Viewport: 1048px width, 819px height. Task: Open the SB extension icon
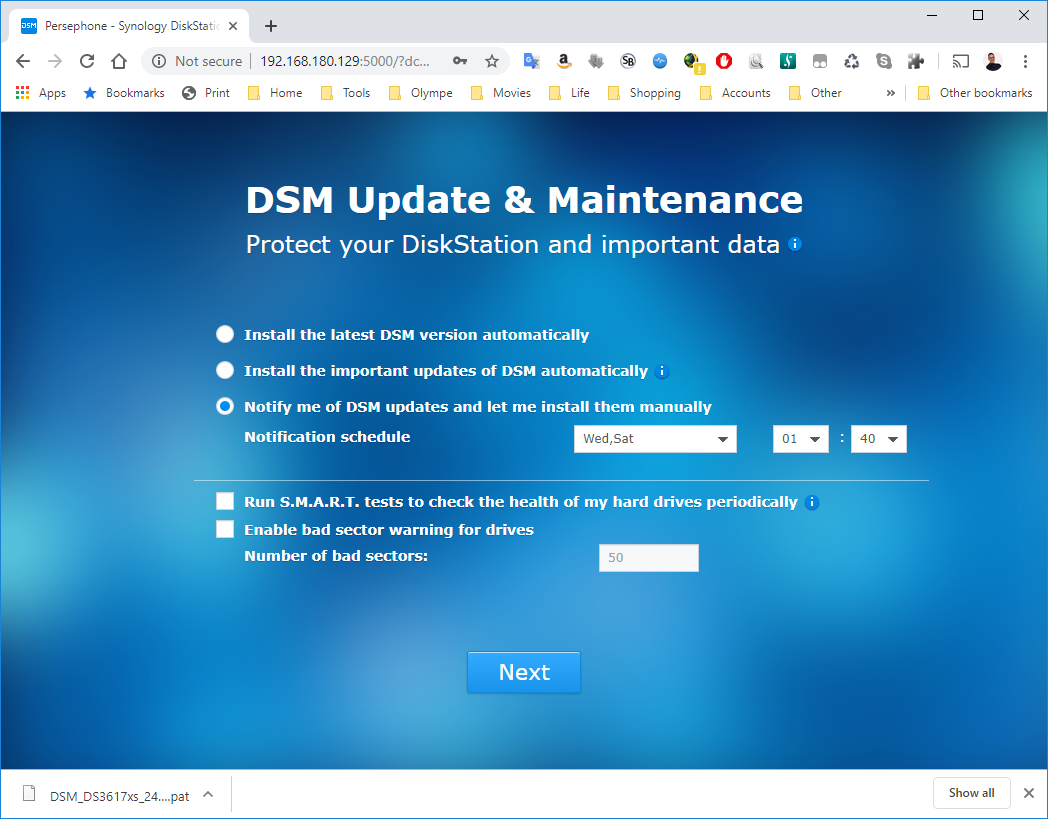[628, 62]
